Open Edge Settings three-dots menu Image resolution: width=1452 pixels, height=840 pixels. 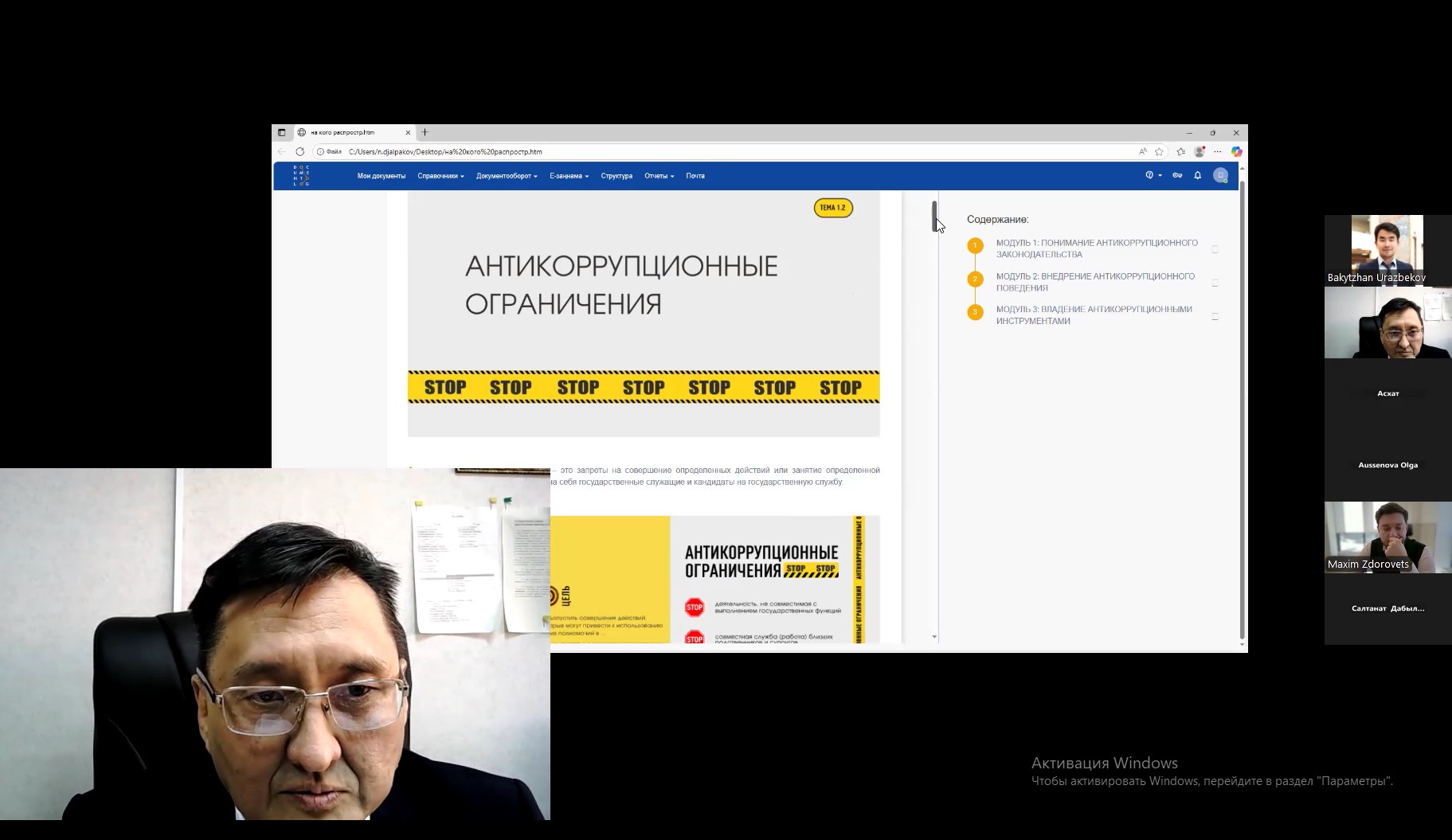point(1218,151)
